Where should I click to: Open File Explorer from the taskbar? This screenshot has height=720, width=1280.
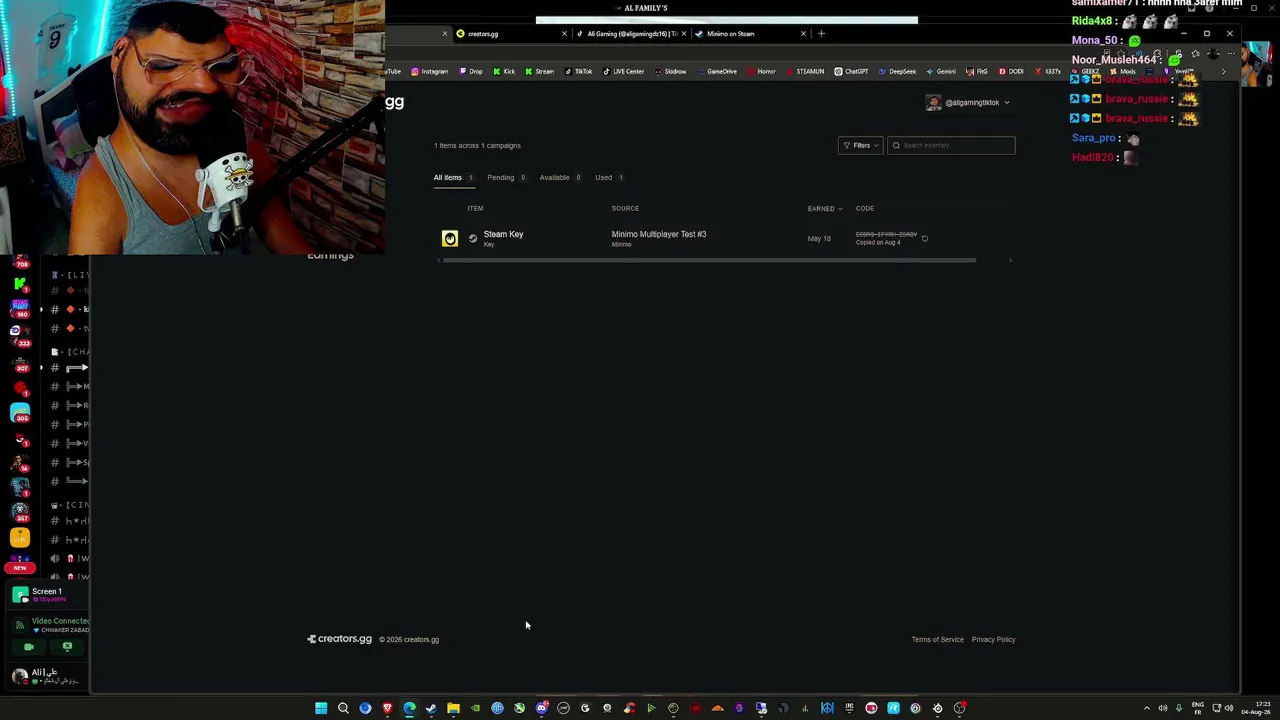tap(453, 708)
